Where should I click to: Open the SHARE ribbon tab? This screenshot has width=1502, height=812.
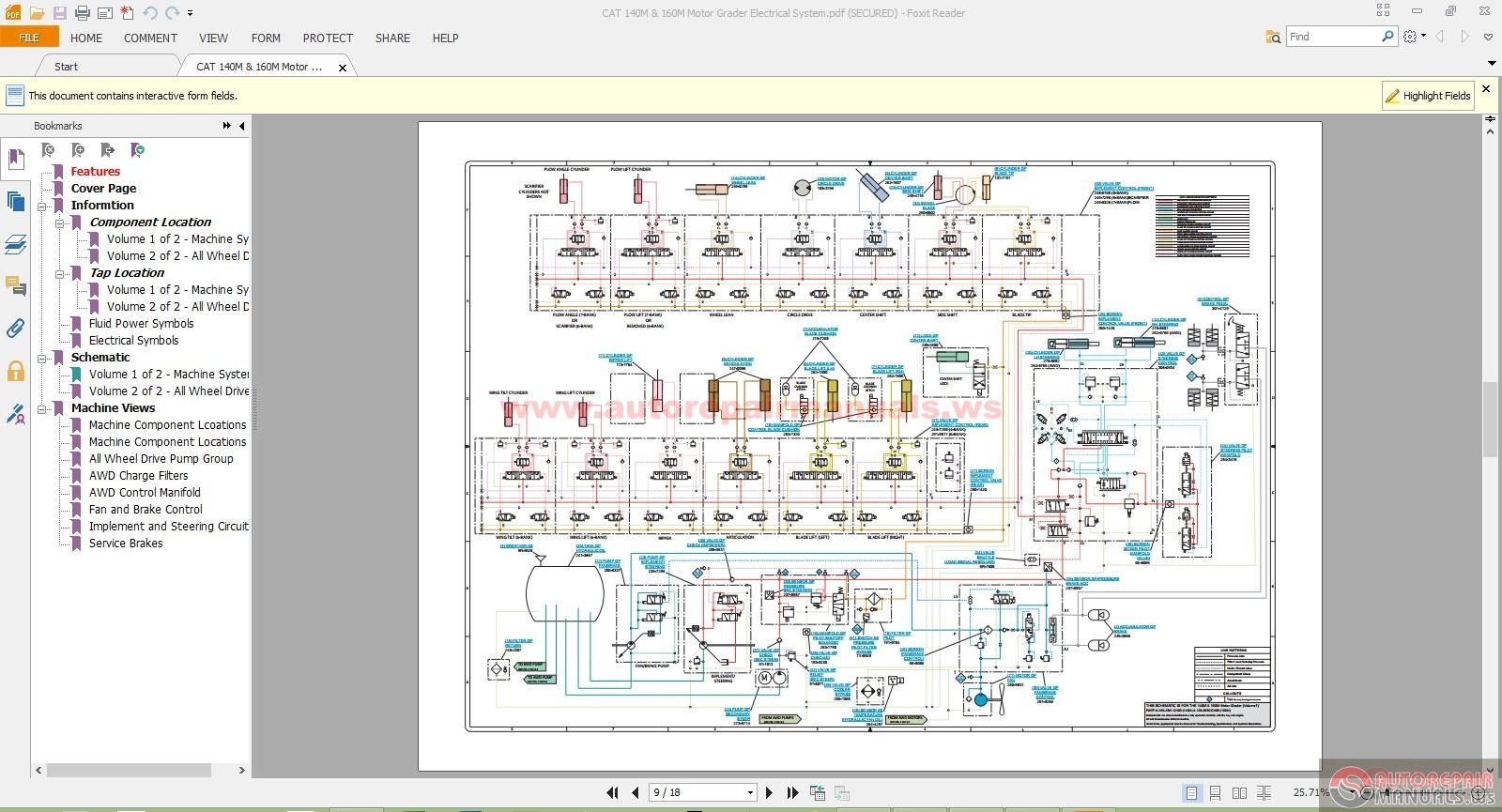[392, 38]
